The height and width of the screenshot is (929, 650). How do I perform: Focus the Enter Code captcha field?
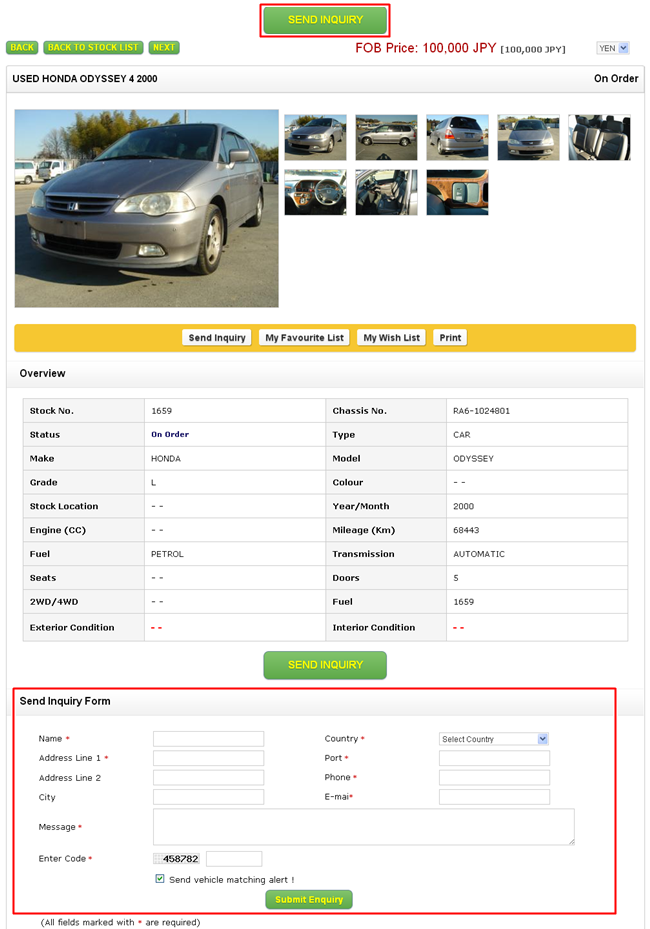234,858
